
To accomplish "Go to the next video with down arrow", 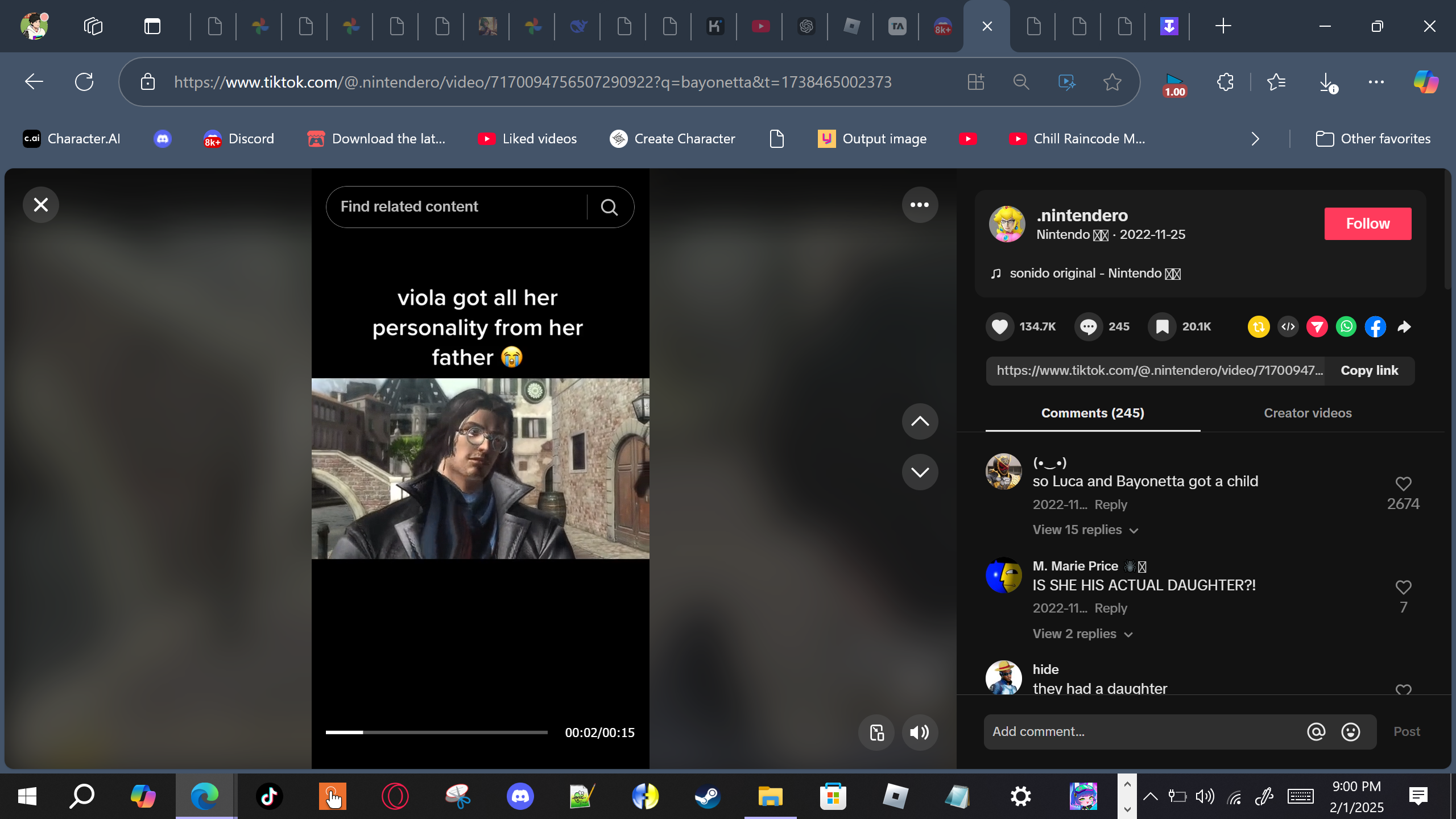I will coord(919,471).
